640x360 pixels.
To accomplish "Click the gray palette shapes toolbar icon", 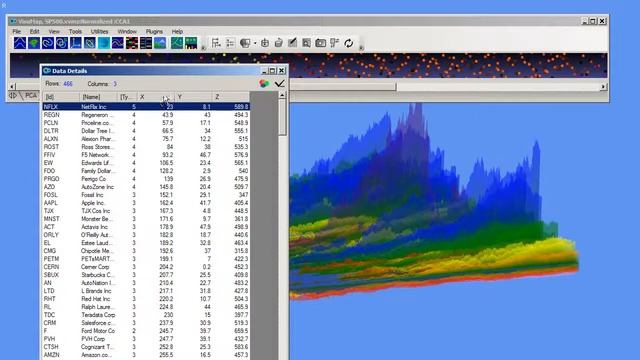I will click(x=245, y=43).
